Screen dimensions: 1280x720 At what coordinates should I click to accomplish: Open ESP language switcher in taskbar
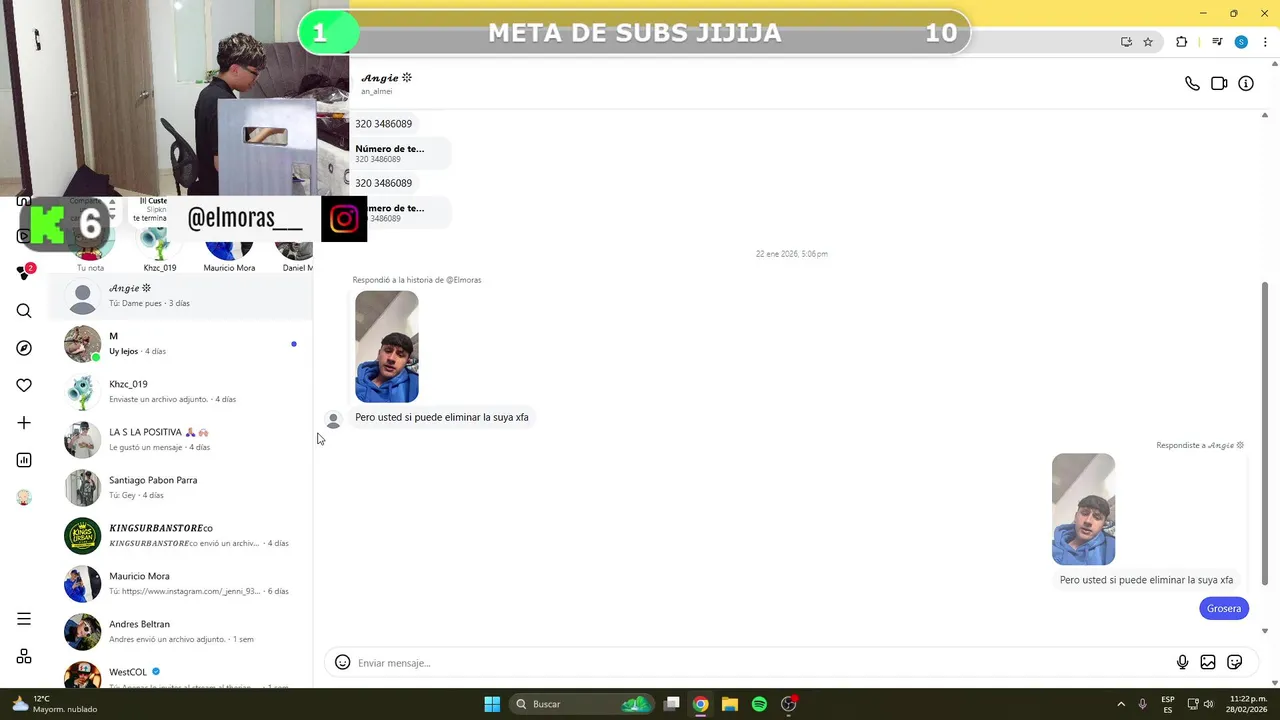pos(1168,704)
